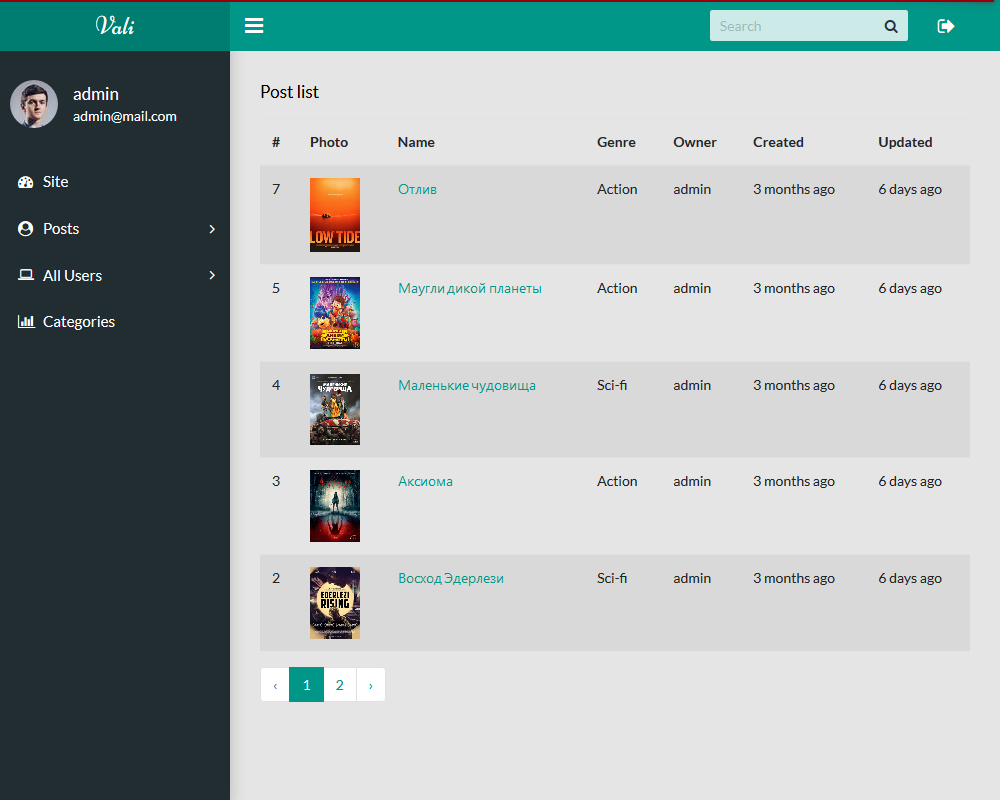Image resolution: width=1000 pixels, height=800 pixels.
Task: Click the Photo column header
Action: pos(329,142)
